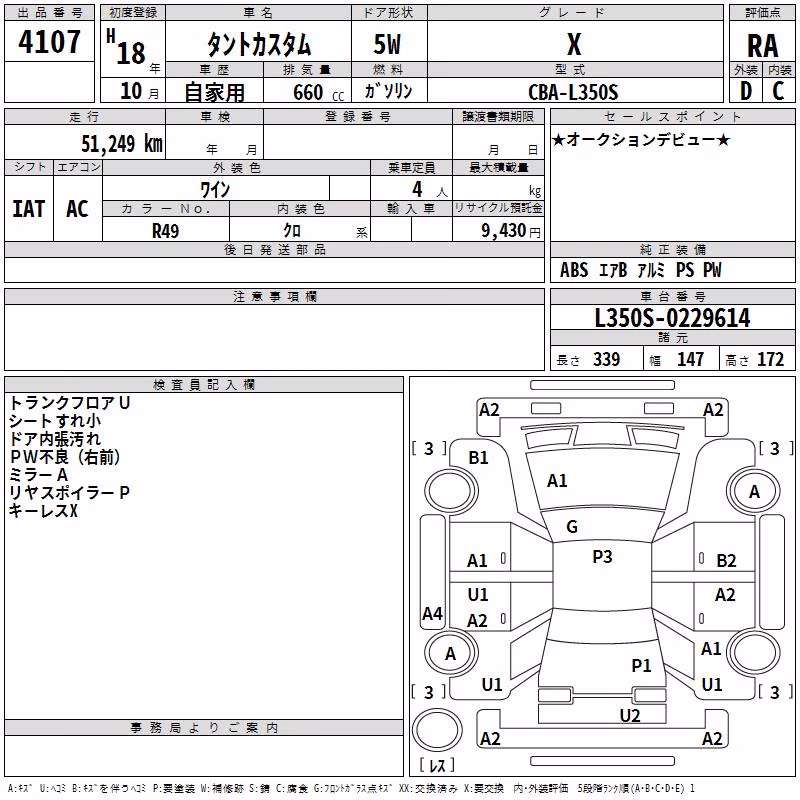The width and height of the screenshot is (800, 800).
Task: Click the 後日発送部品 header
Action: (274, 249)
